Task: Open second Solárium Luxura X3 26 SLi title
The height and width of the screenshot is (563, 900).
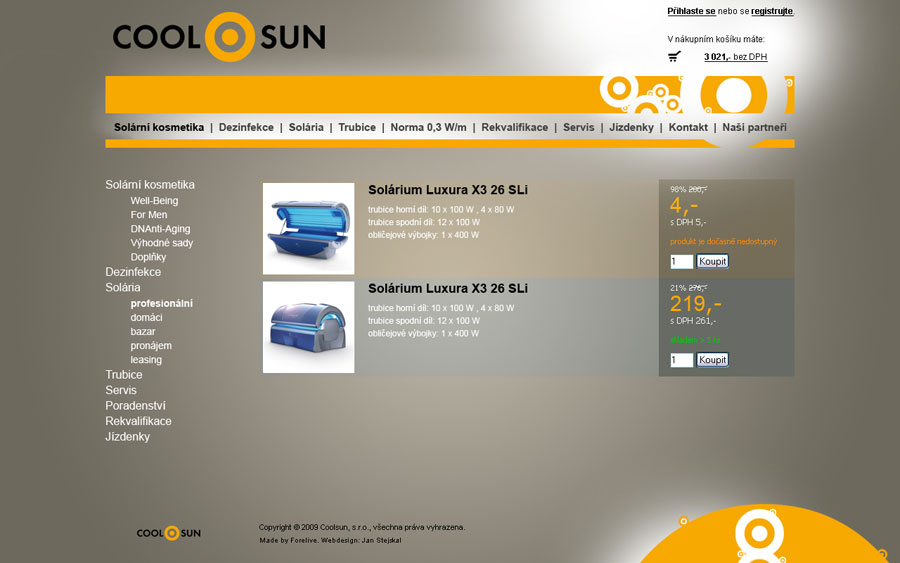Action: (x=448, y=289)
